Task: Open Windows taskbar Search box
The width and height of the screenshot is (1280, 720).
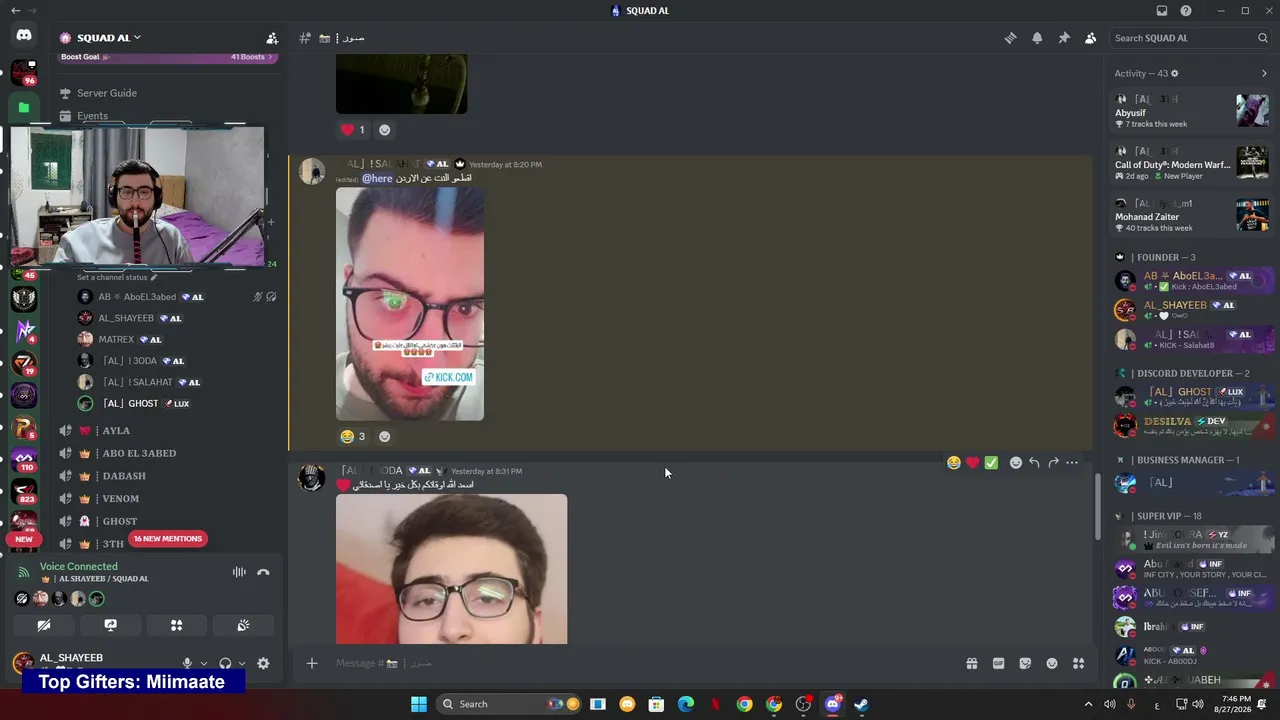Action: pos(508,704)
